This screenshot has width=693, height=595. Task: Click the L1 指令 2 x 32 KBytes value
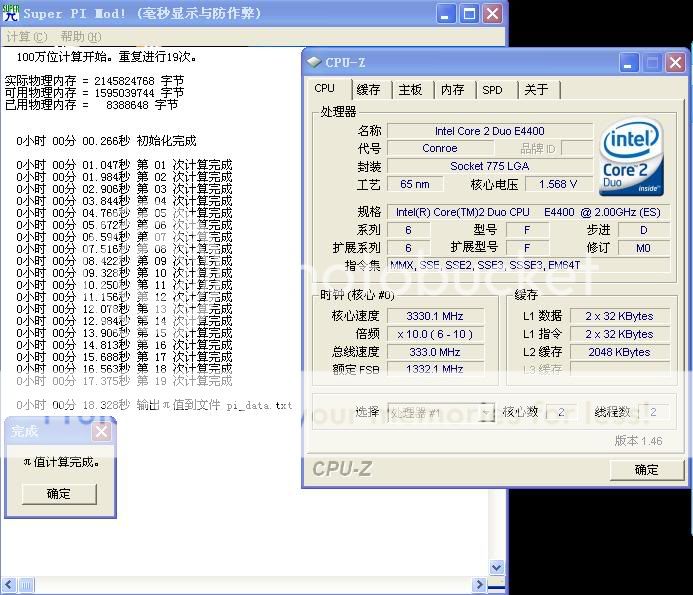620,334
